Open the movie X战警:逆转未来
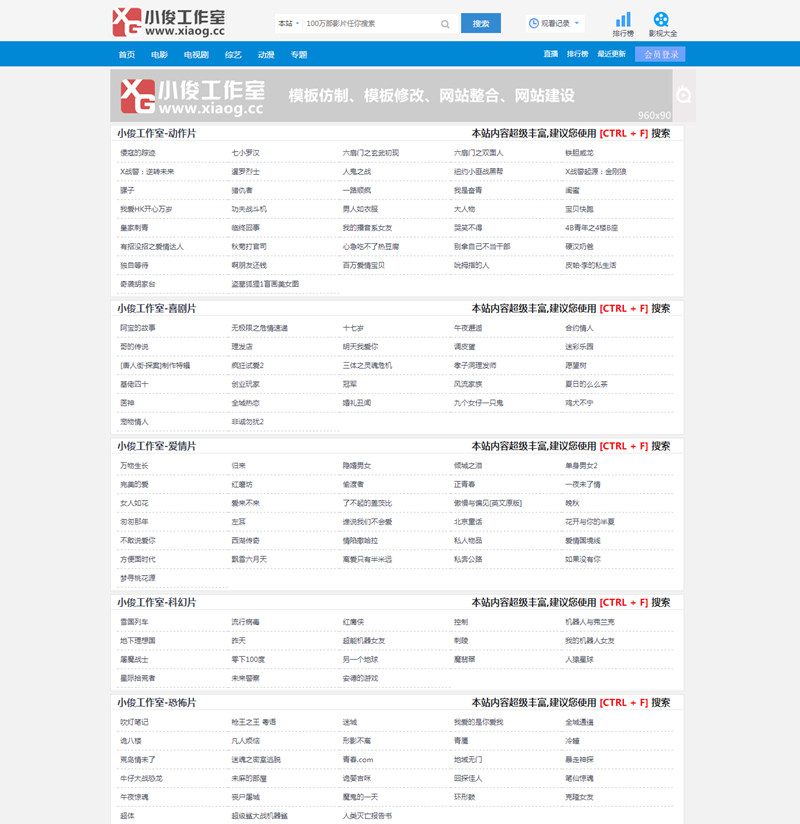The image size is (800, 824). [x=147, y=172]
